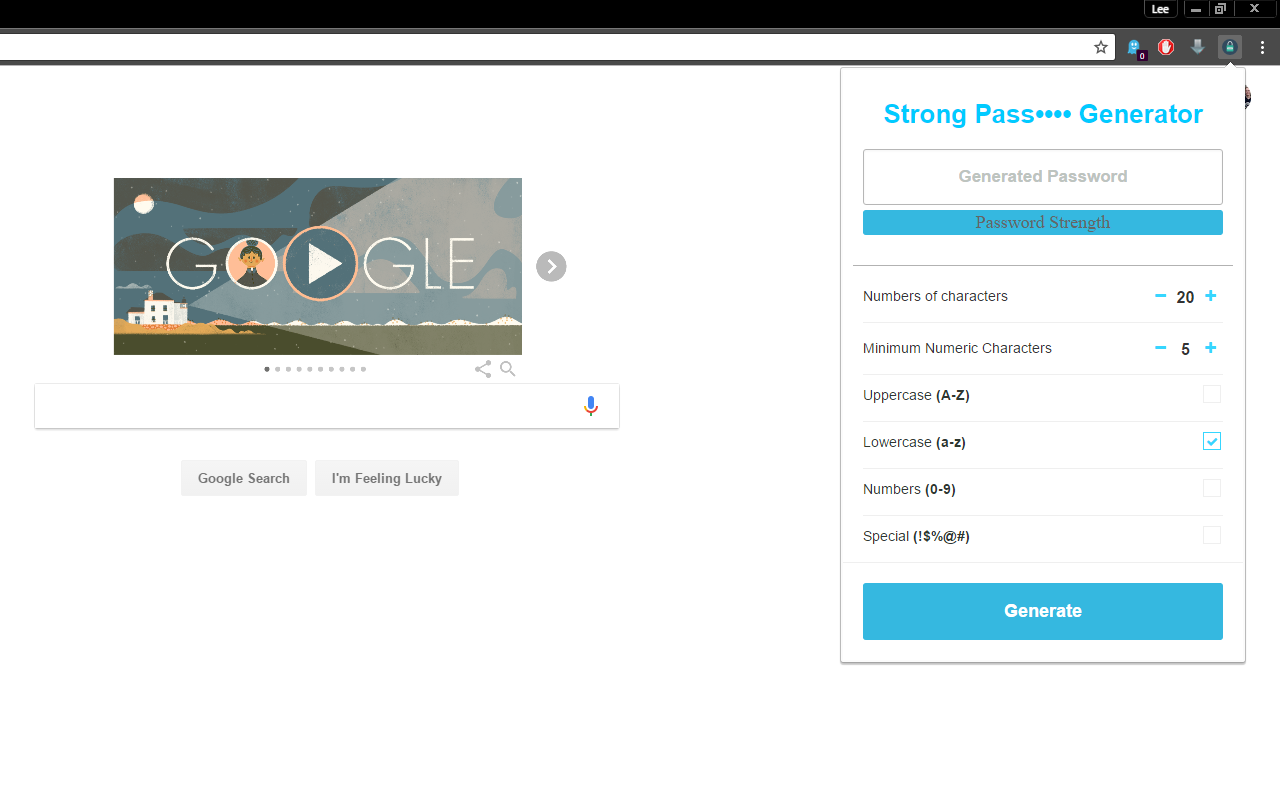Click the Password Strength bar
The image size is (1280, 800).
(1043, 223)
